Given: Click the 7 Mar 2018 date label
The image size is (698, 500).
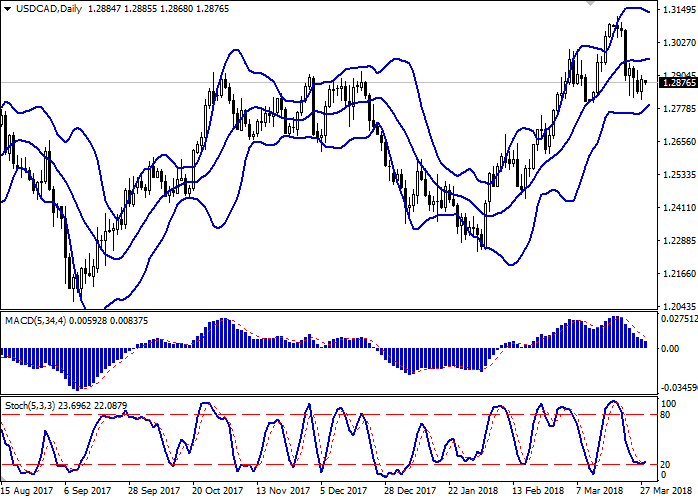Looking at the screenshot, I should (599, 491).
